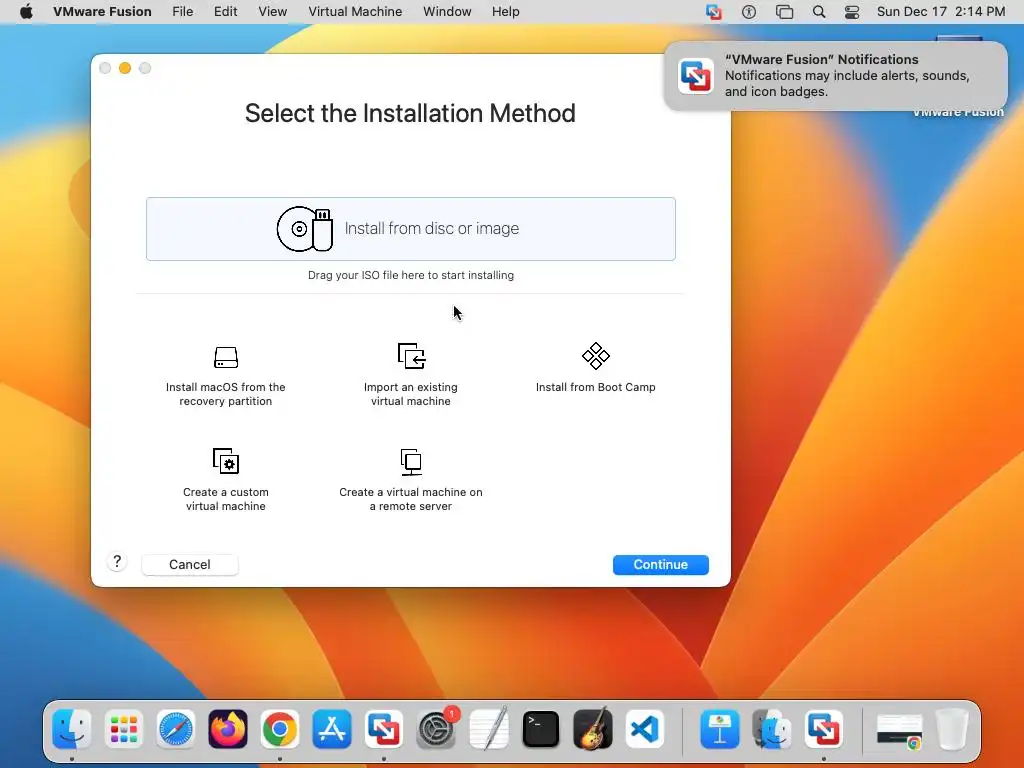Open the Help menu

point(505,12)
